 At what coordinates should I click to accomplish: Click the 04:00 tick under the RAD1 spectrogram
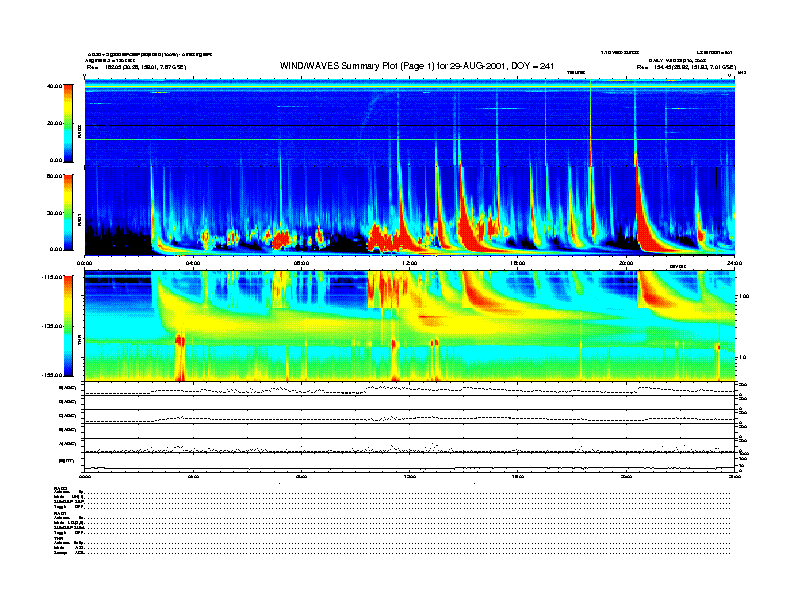193,263
